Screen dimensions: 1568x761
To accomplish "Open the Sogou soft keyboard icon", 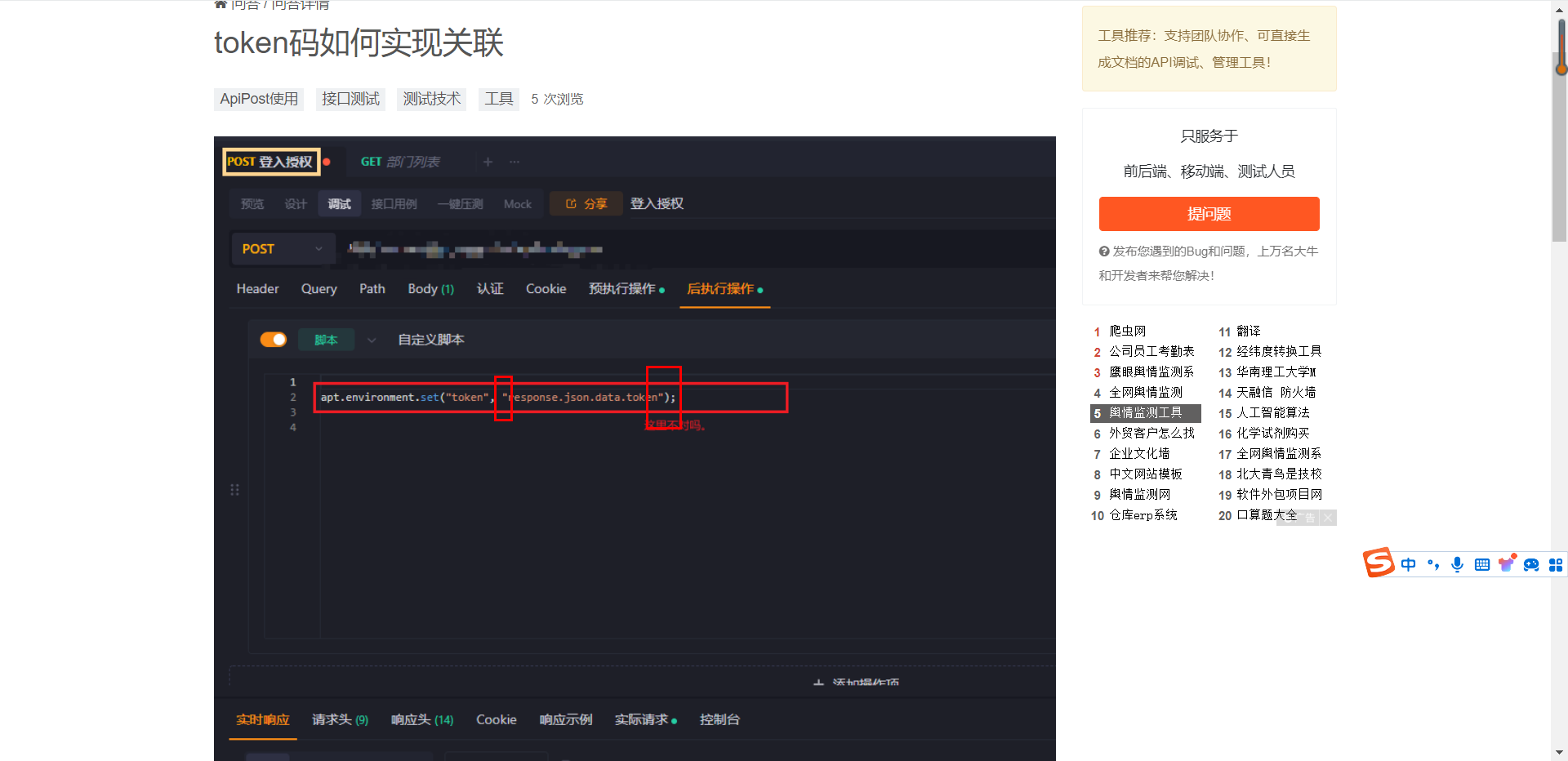I will point(1482,564).
